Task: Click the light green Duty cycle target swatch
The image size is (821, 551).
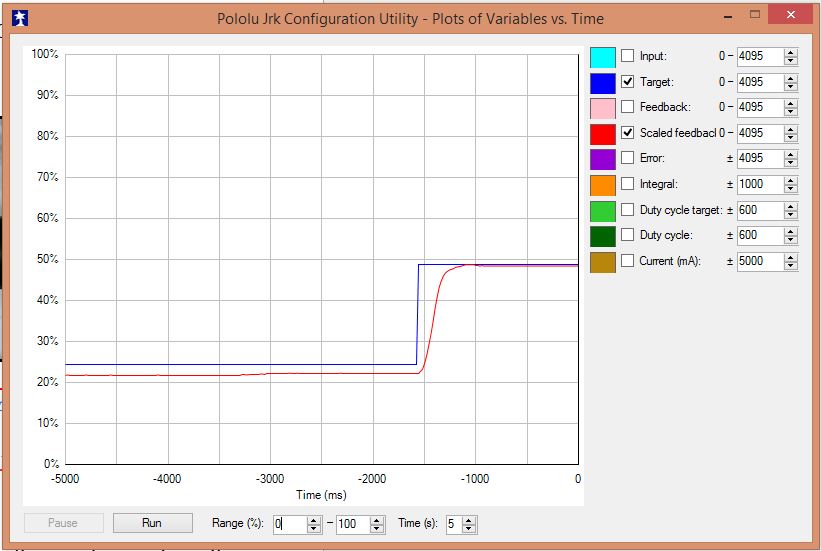Action: pyautogui.click(x=603, y=211)
